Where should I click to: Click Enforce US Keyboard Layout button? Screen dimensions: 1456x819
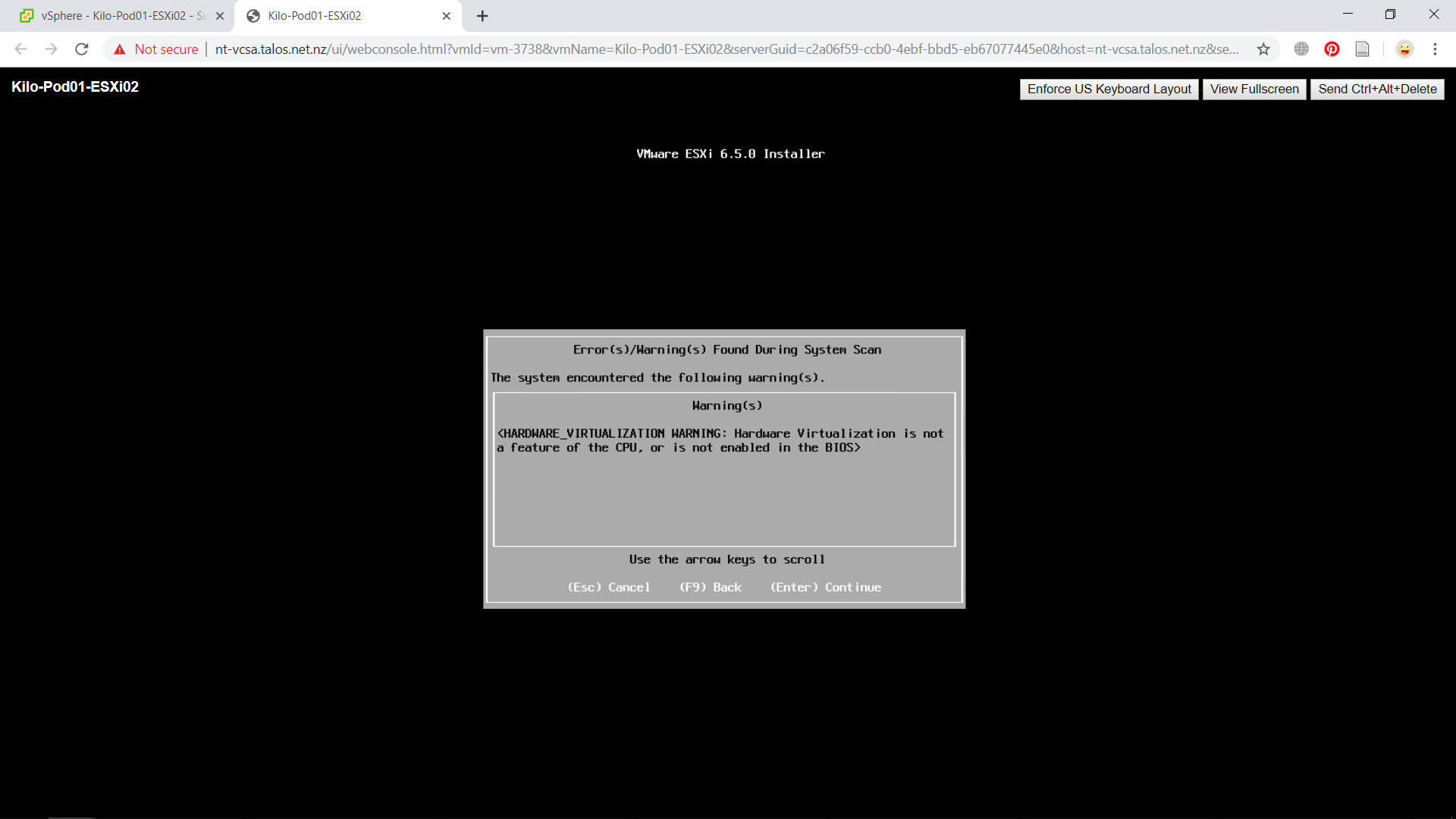pos(1109,89)
